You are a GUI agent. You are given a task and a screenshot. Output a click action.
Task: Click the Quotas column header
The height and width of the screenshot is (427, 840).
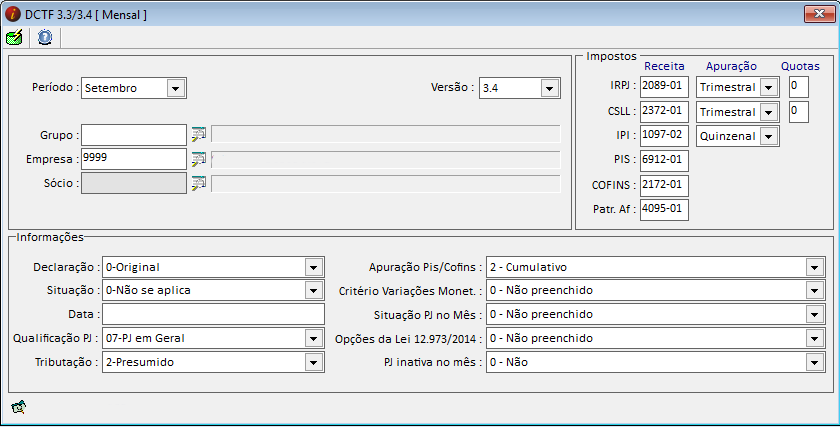click(x=800, y=66)
